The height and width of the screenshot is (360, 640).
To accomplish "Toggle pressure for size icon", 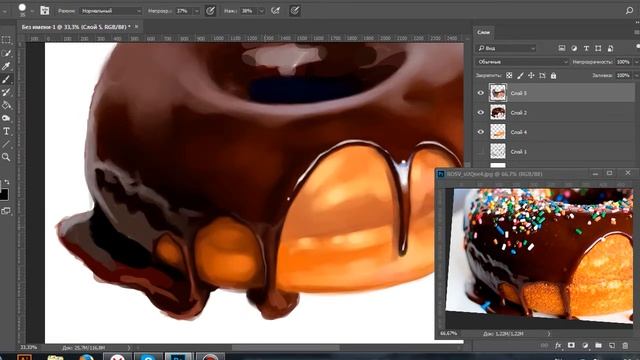I will (295, 11).
